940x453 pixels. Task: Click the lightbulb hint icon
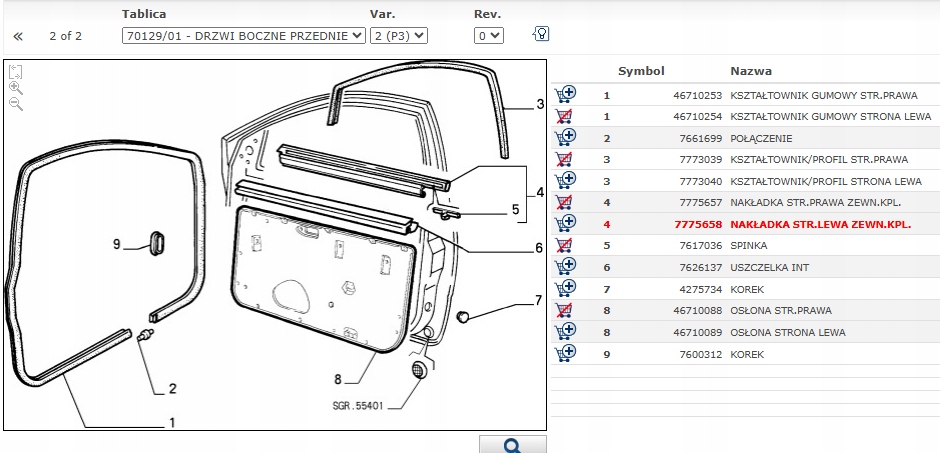541,34
